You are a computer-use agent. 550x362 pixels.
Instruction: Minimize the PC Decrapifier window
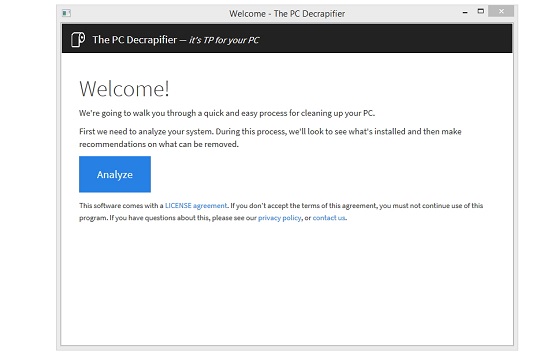pos(465,12)
